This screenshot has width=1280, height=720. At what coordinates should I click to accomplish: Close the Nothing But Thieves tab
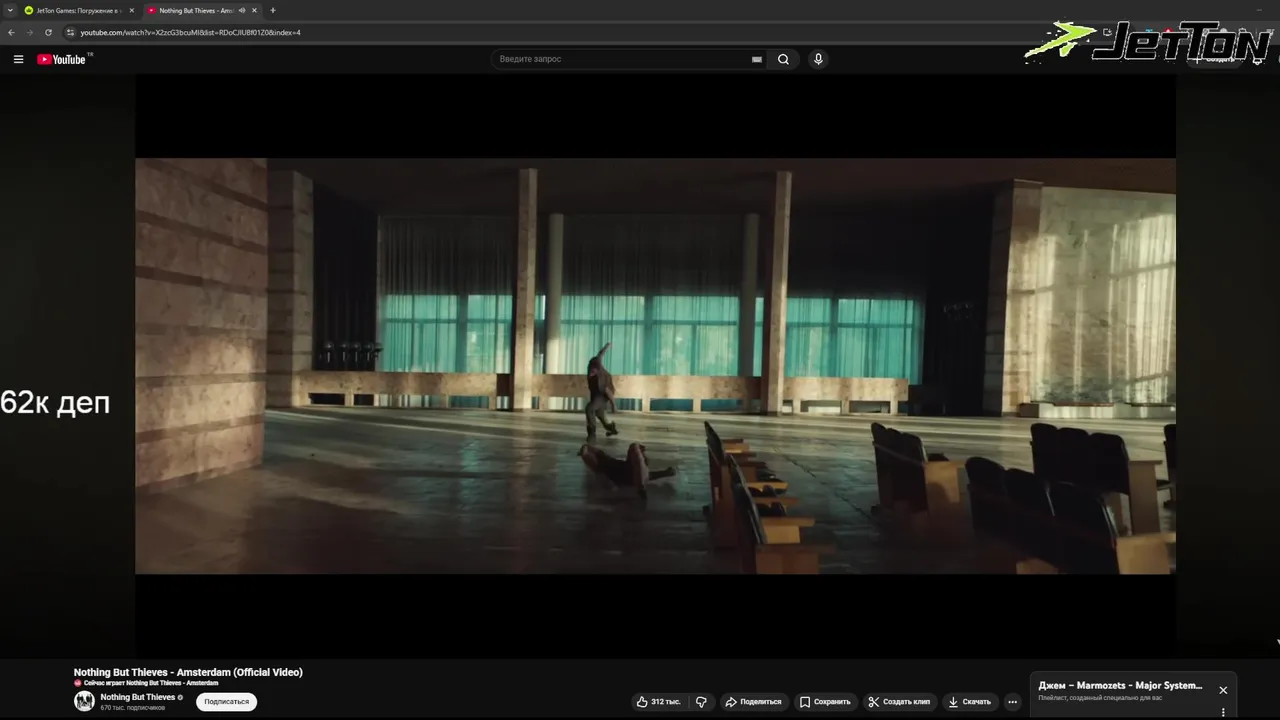pos(254,10)
